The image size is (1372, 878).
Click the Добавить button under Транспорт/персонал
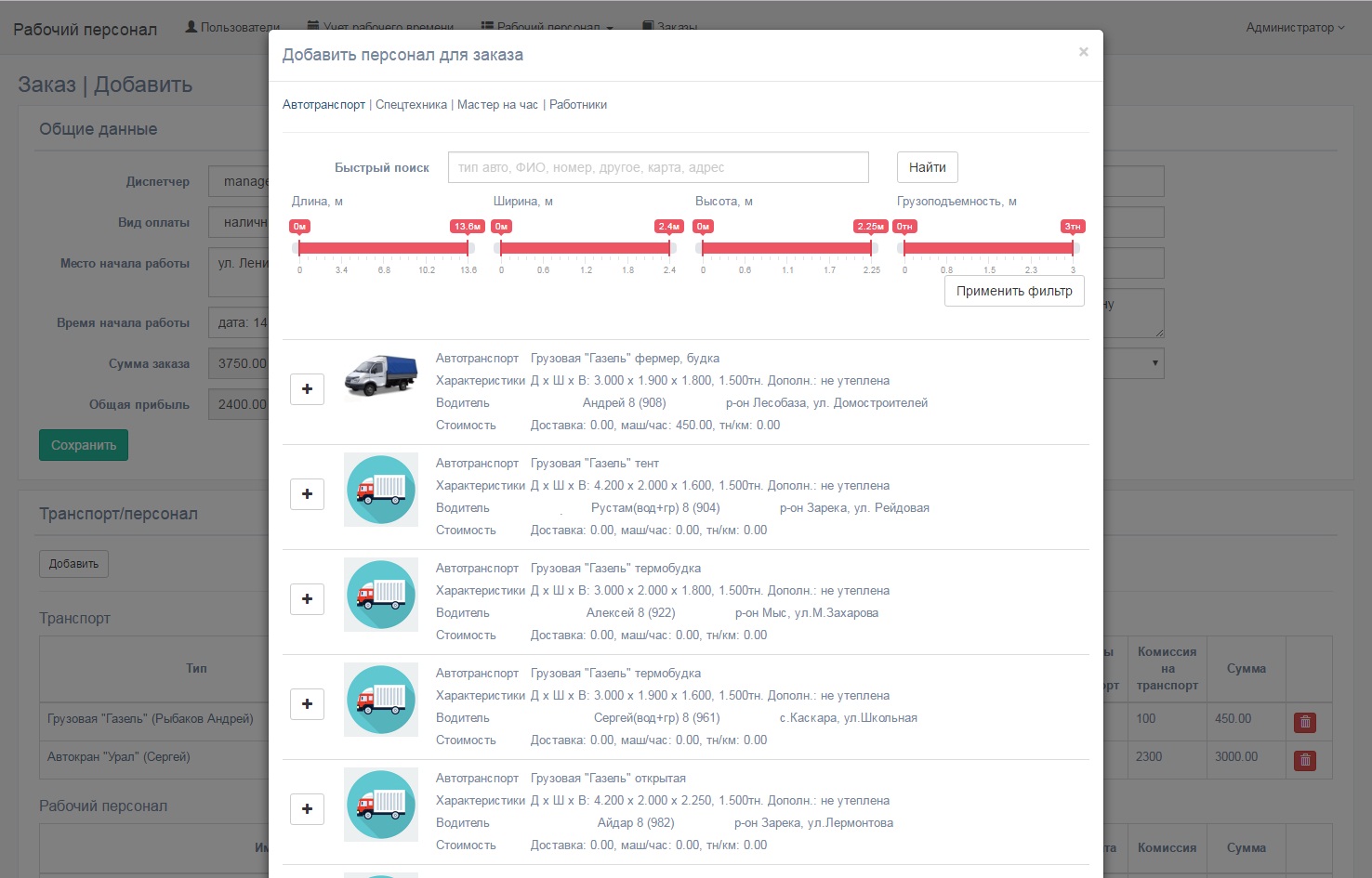(x=73, y=564)
